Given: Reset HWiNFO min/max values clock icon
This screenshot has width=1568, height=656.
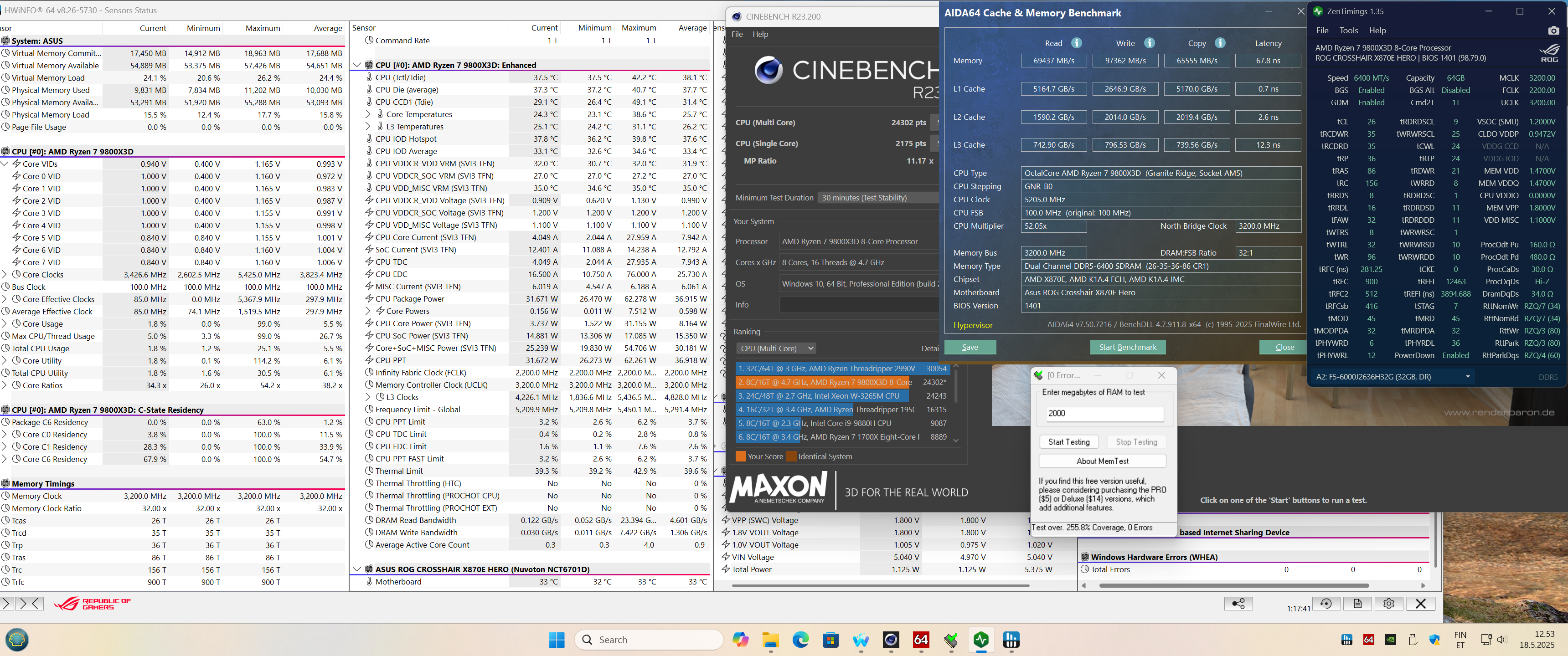Looking at the screenshot, I should click(x=1326, y=603).
